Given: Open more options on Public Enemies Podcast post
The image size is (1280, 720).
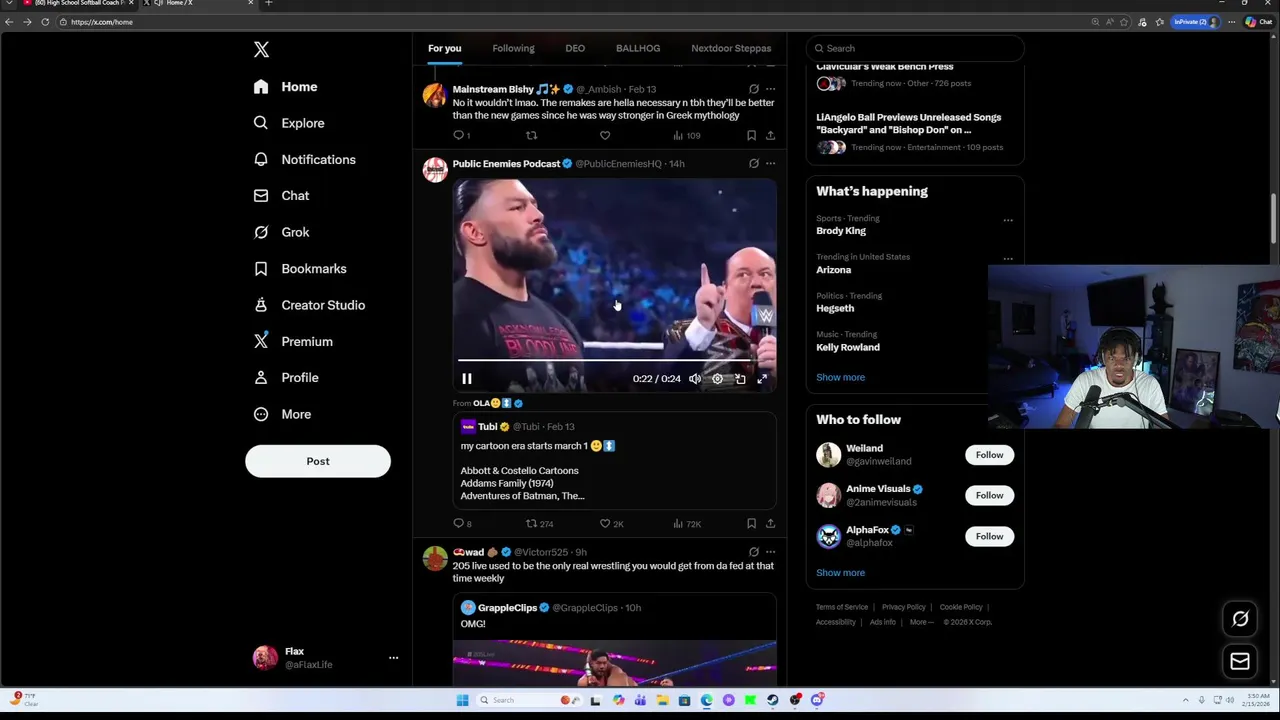Looking at the screenshot, I should pos(770,163).
